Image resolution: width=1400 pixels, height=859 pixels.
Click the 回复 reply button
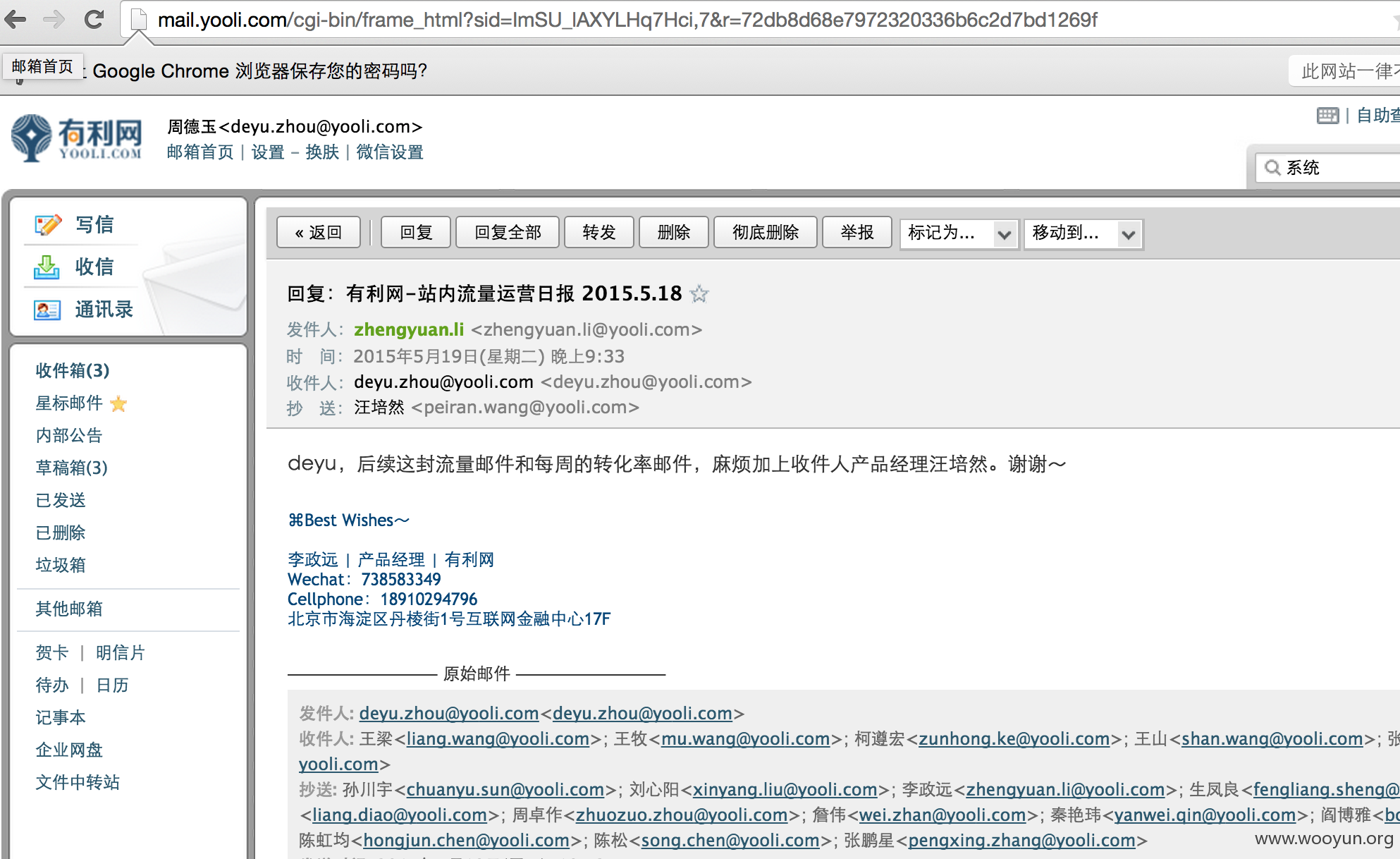(x=416, y=232)
